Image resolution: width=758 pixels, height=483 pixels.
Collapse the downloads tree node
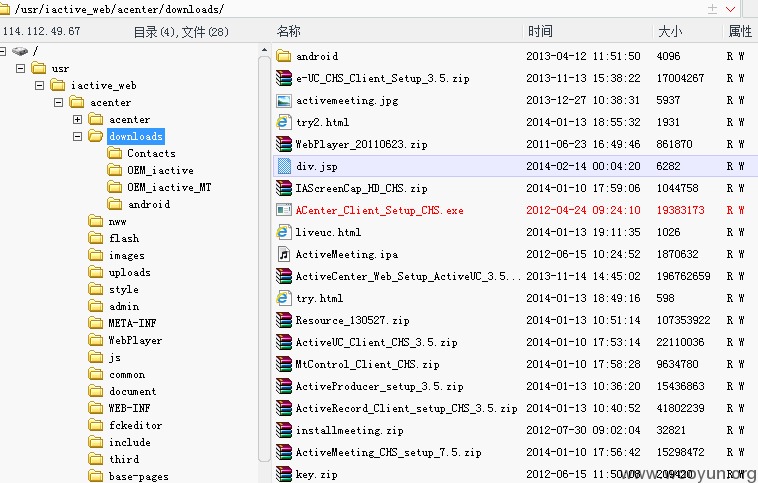[77, 136]
